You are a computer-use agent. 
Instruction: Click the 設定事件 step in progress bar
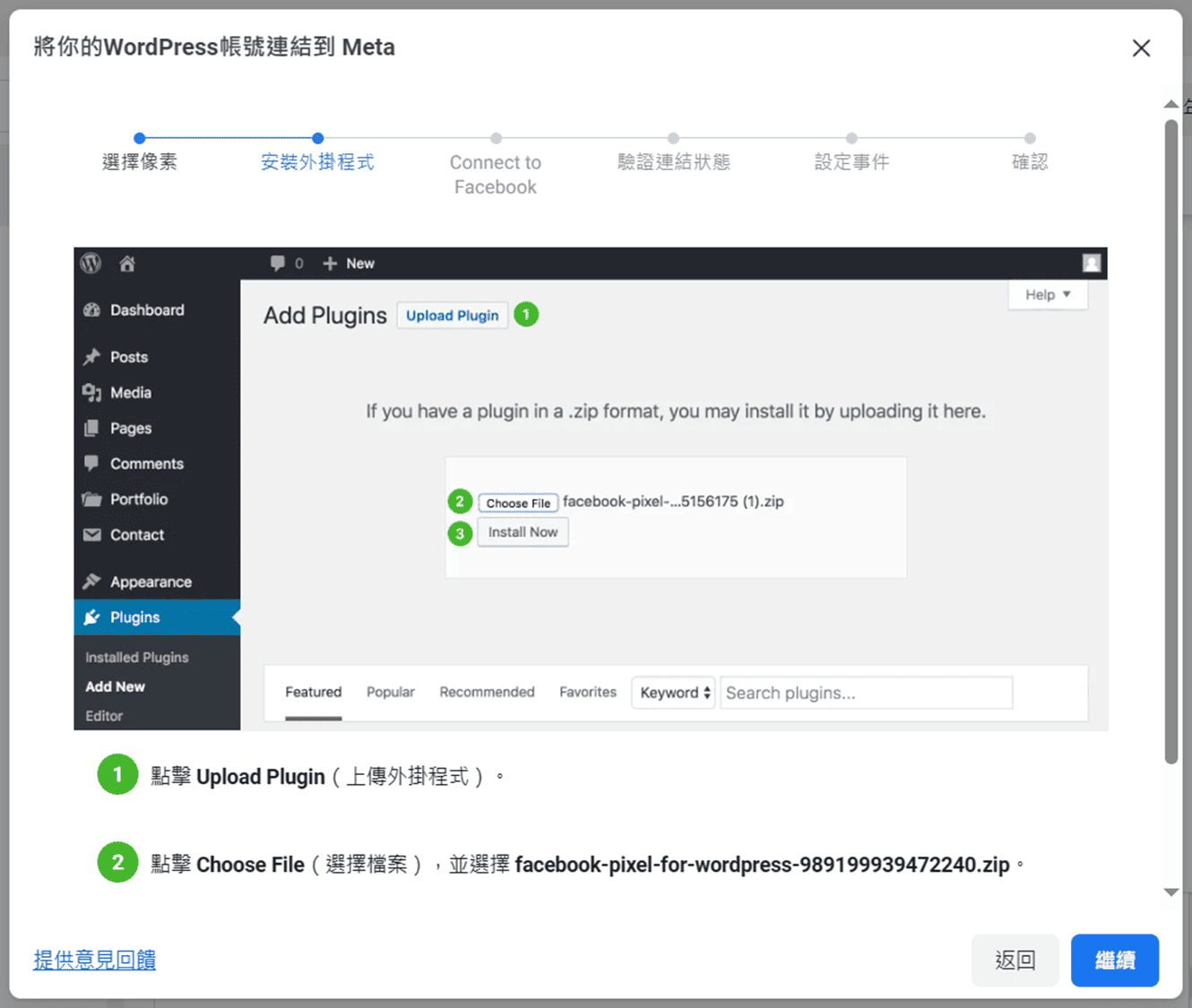coord(851,161)
